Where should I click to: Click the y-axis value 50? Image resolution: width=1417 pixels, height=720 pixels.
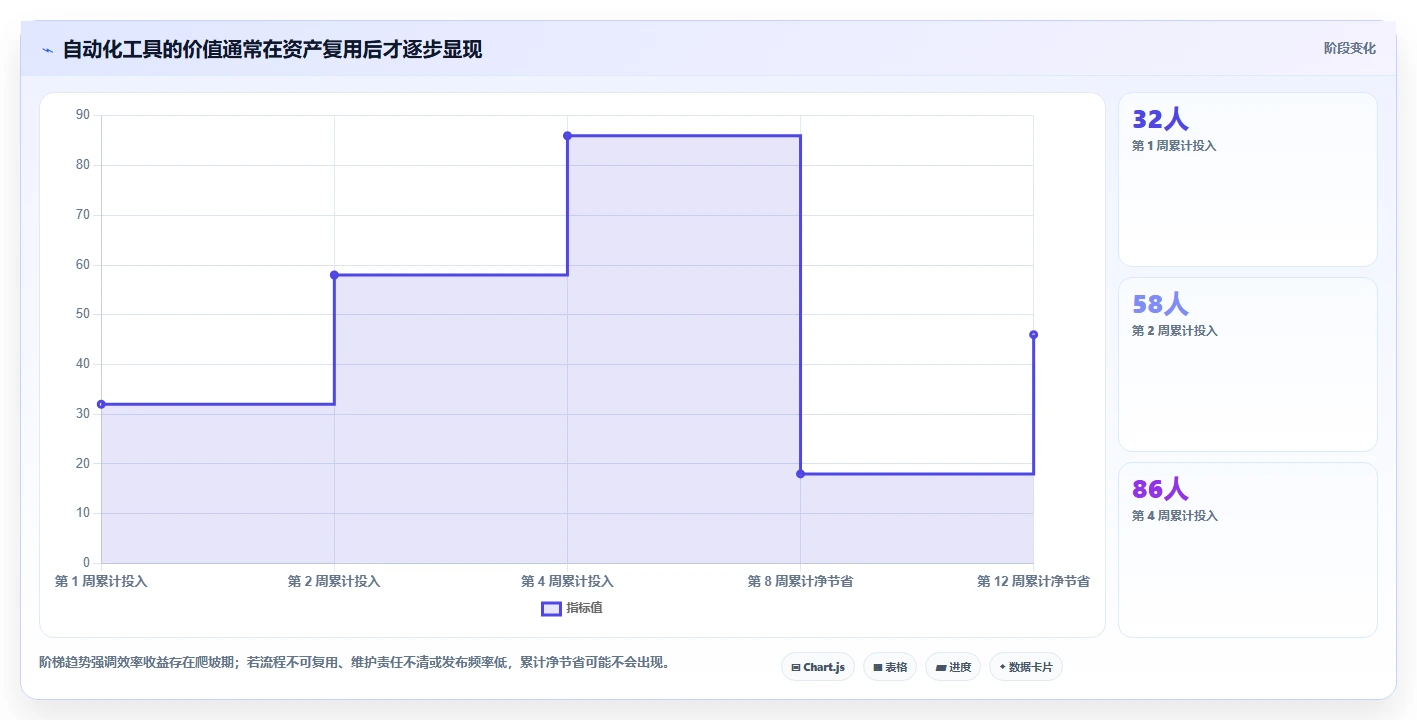(x=83, y=314)
